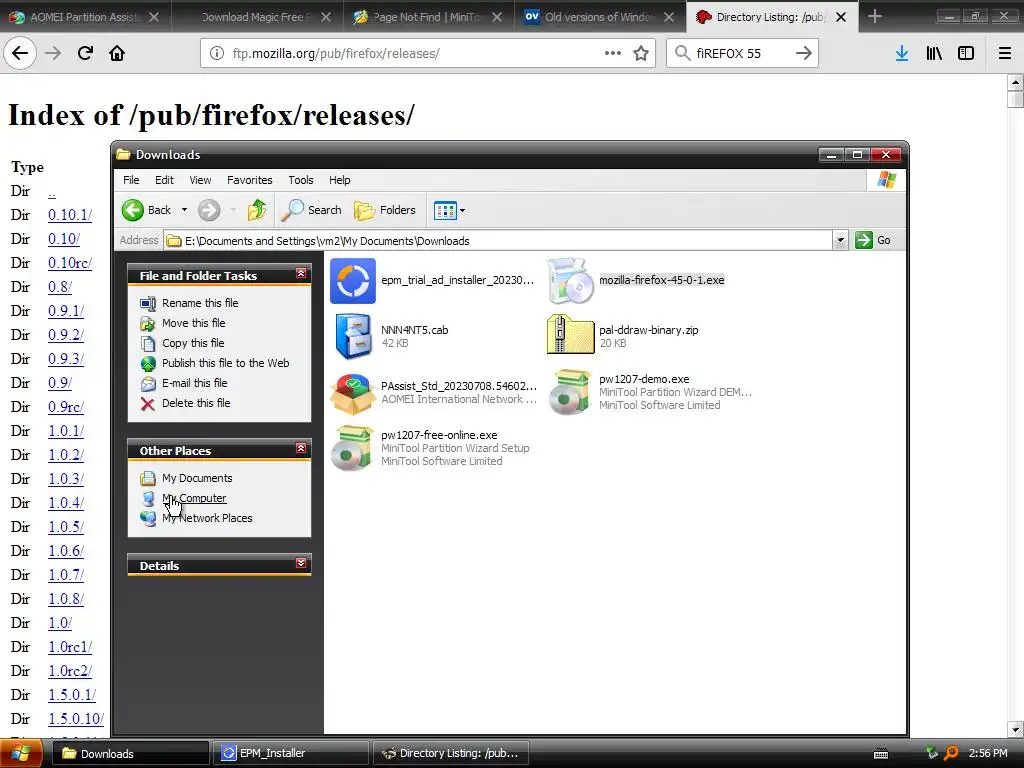Switch to the Download Magic Free tab

coord(258,17)
